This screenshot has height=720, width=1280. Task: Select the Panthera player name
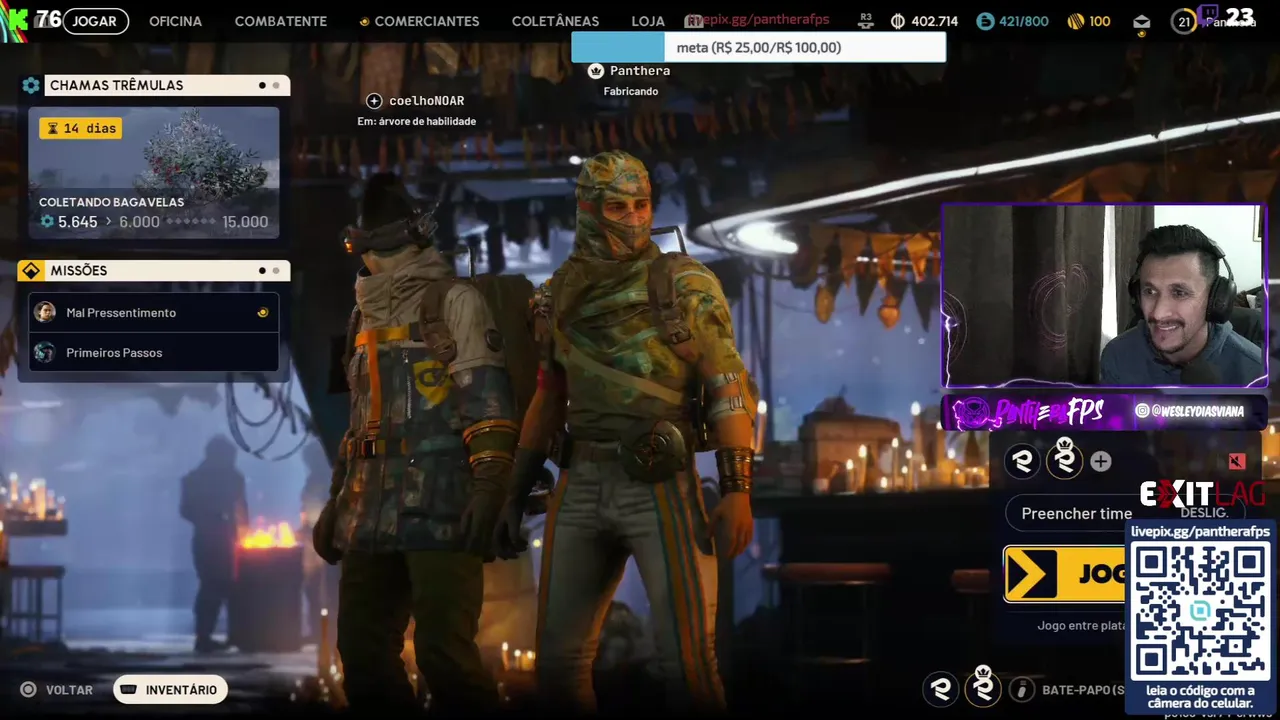(640, 71)
